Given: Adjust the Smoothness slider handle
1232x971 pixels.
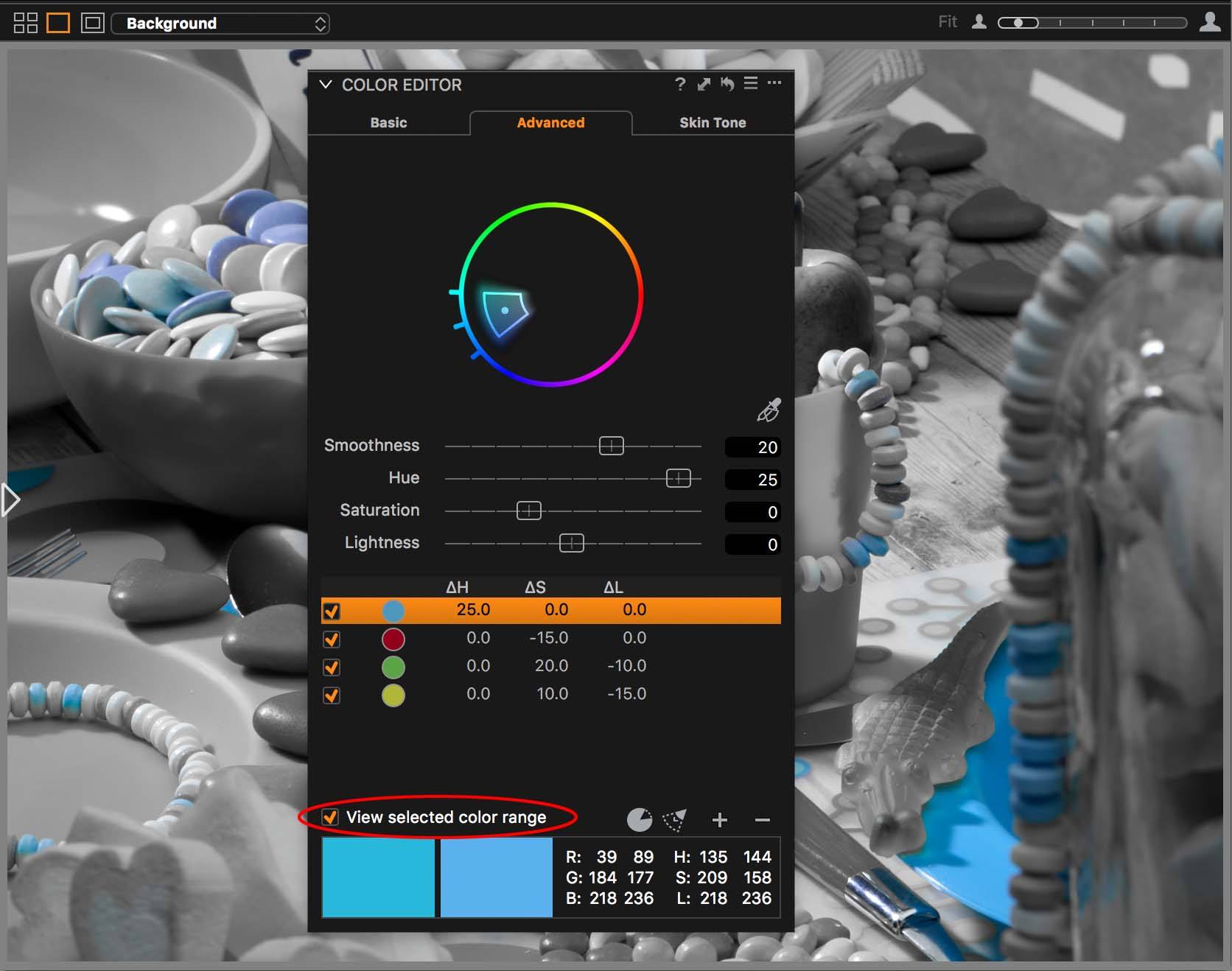Looking at the screenshot, I should coord(611,446).
